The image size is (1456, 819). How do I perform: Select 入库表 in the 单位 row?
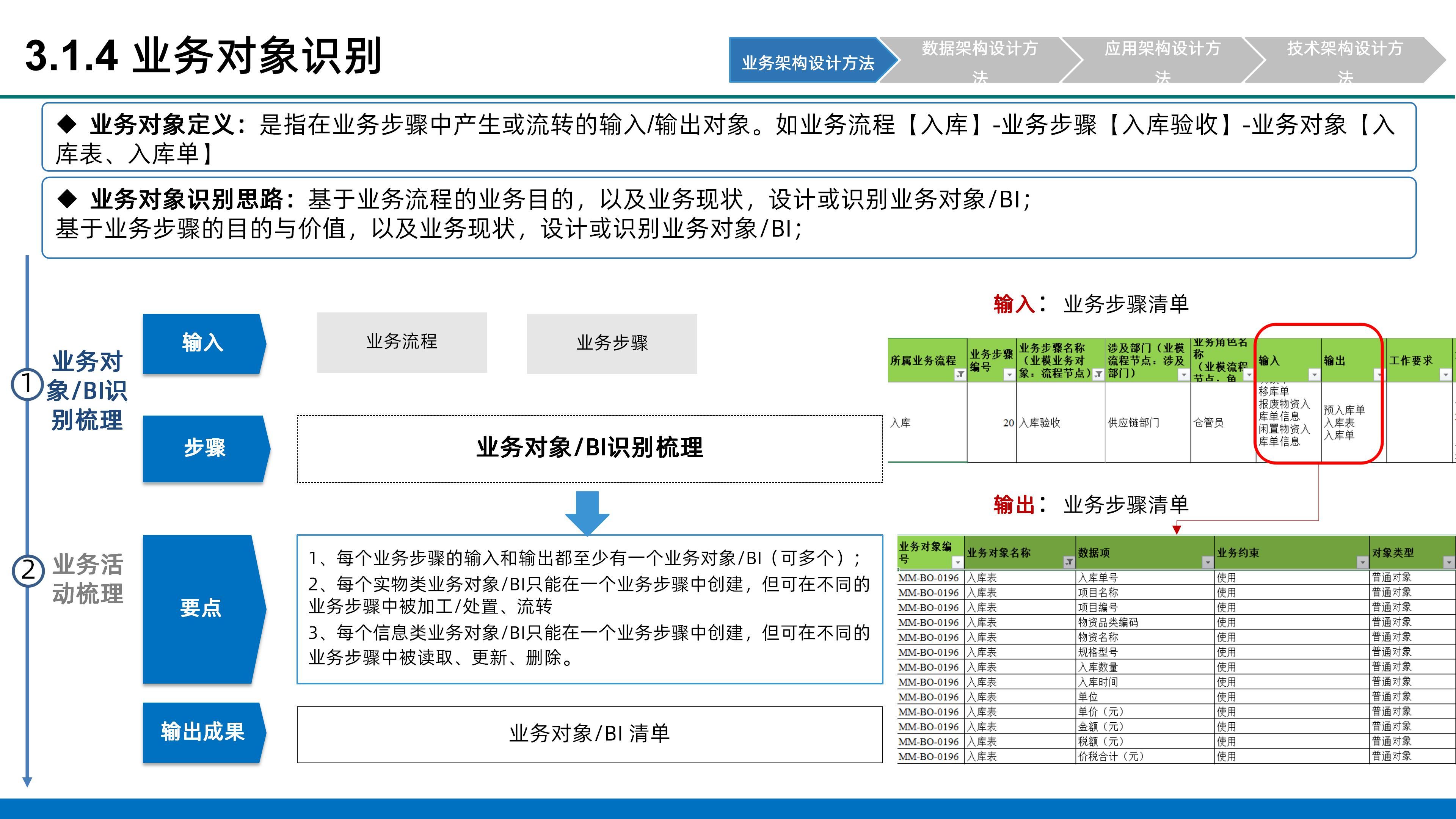(1020, 697)
